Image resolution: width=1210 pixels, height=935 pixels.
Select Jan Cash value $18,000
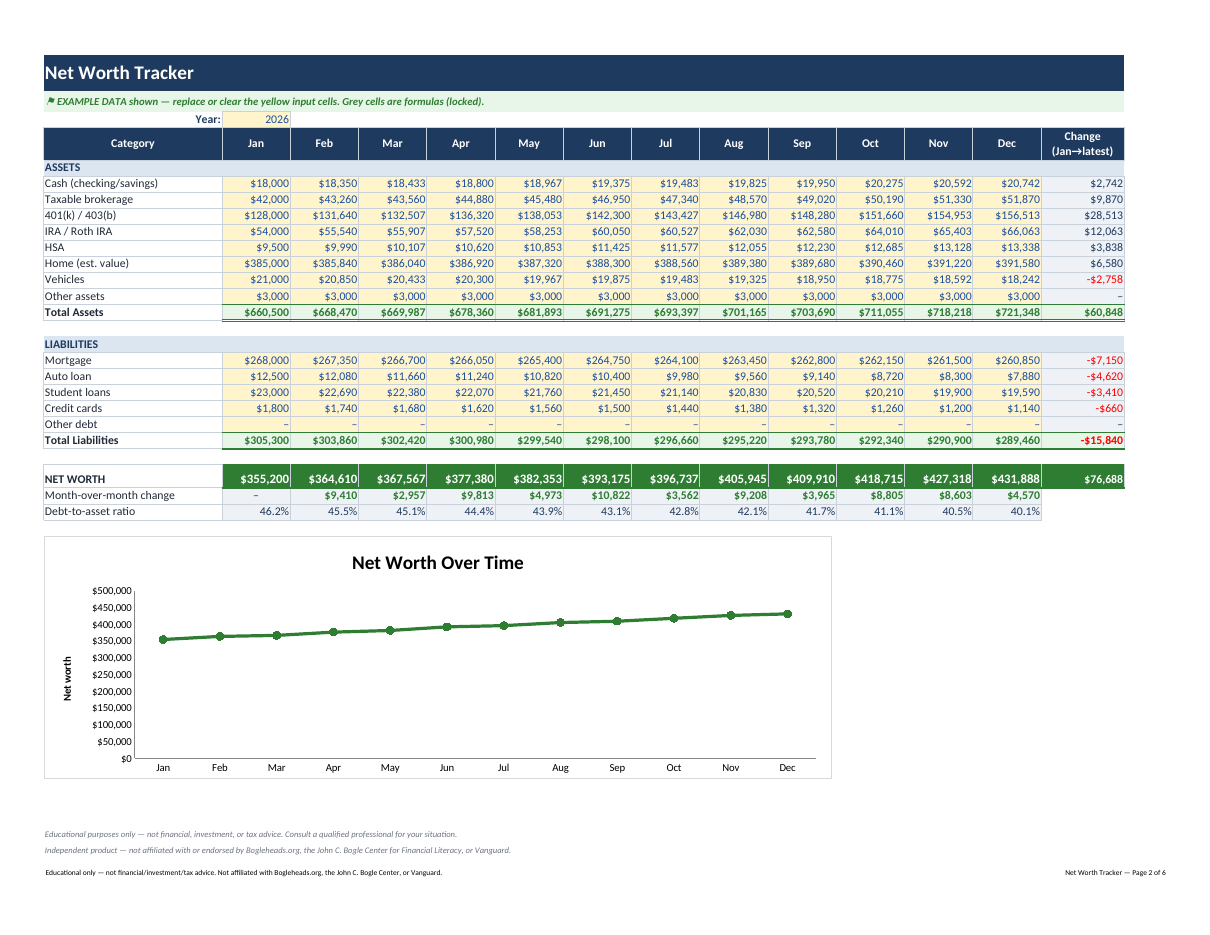click(256, 183)
